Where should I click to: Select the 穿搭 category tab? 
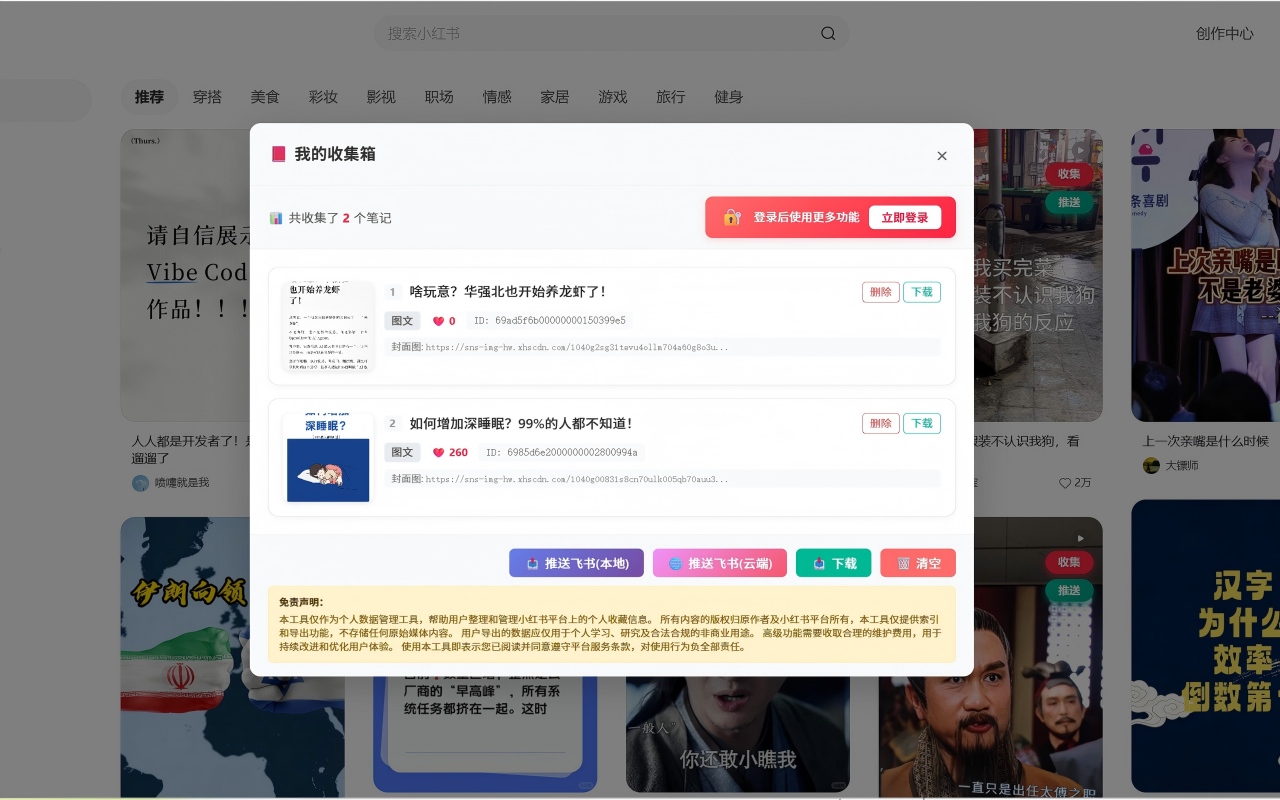(x=207, y=97)
